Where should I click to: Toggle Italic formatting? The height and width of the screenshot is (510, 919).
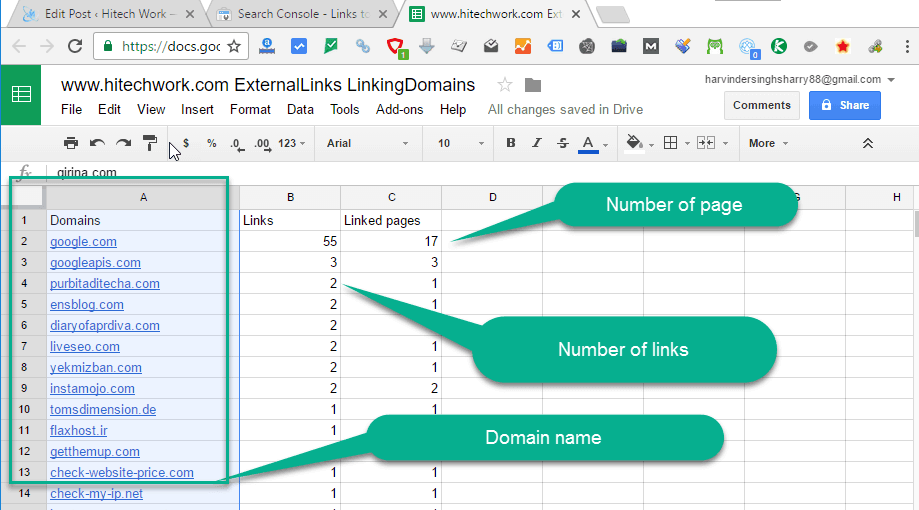point(536,143)
